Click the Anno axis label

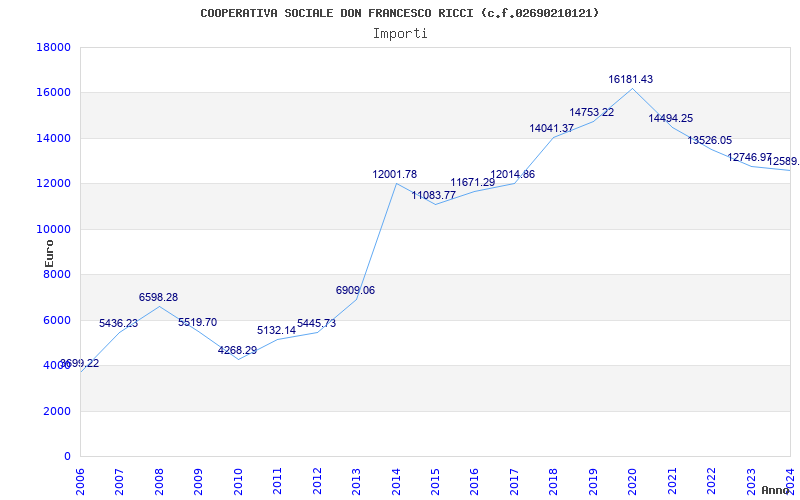tap(775, 490)
